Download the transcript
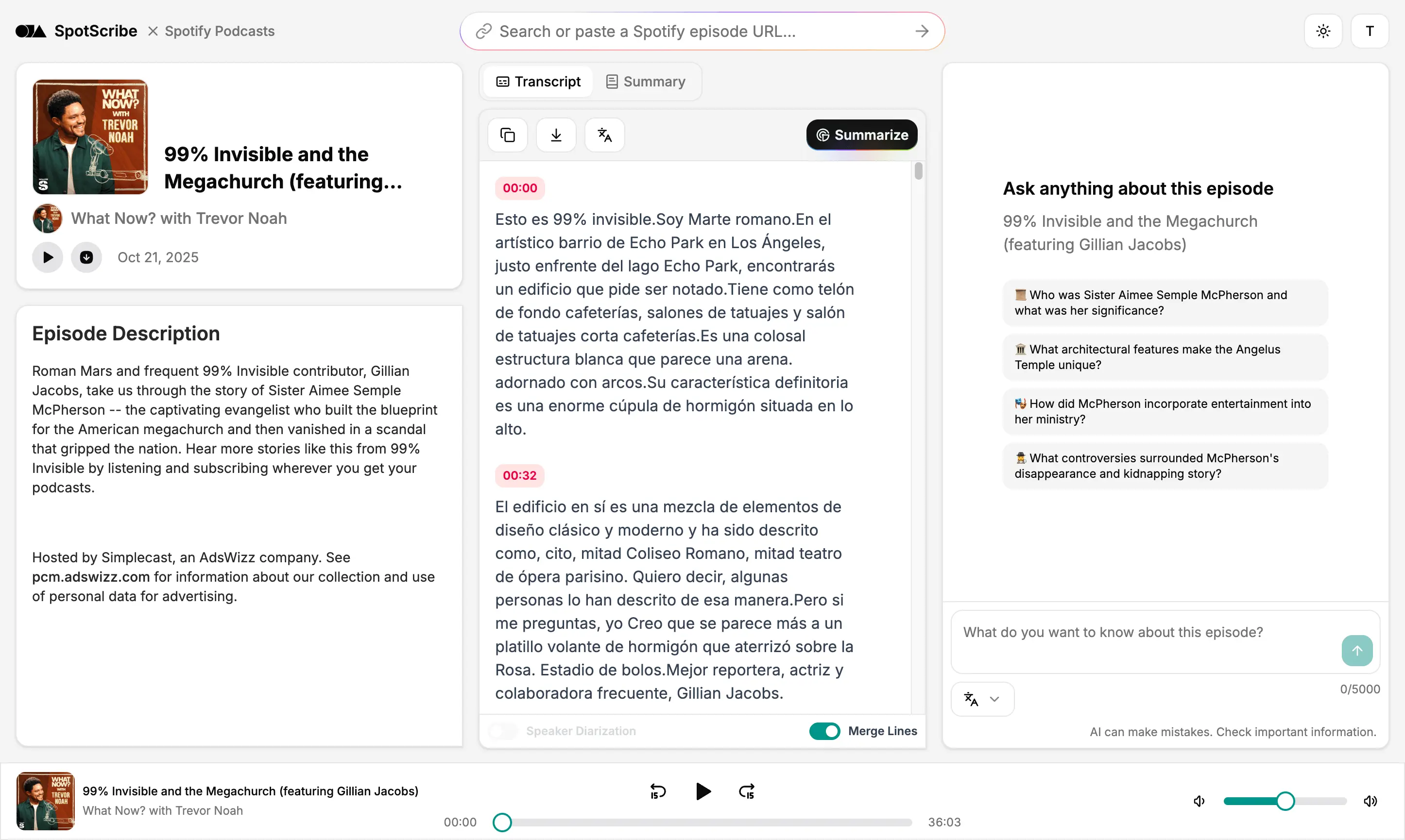The width and height of the screenshot is (1405, 840). [556, 134]
